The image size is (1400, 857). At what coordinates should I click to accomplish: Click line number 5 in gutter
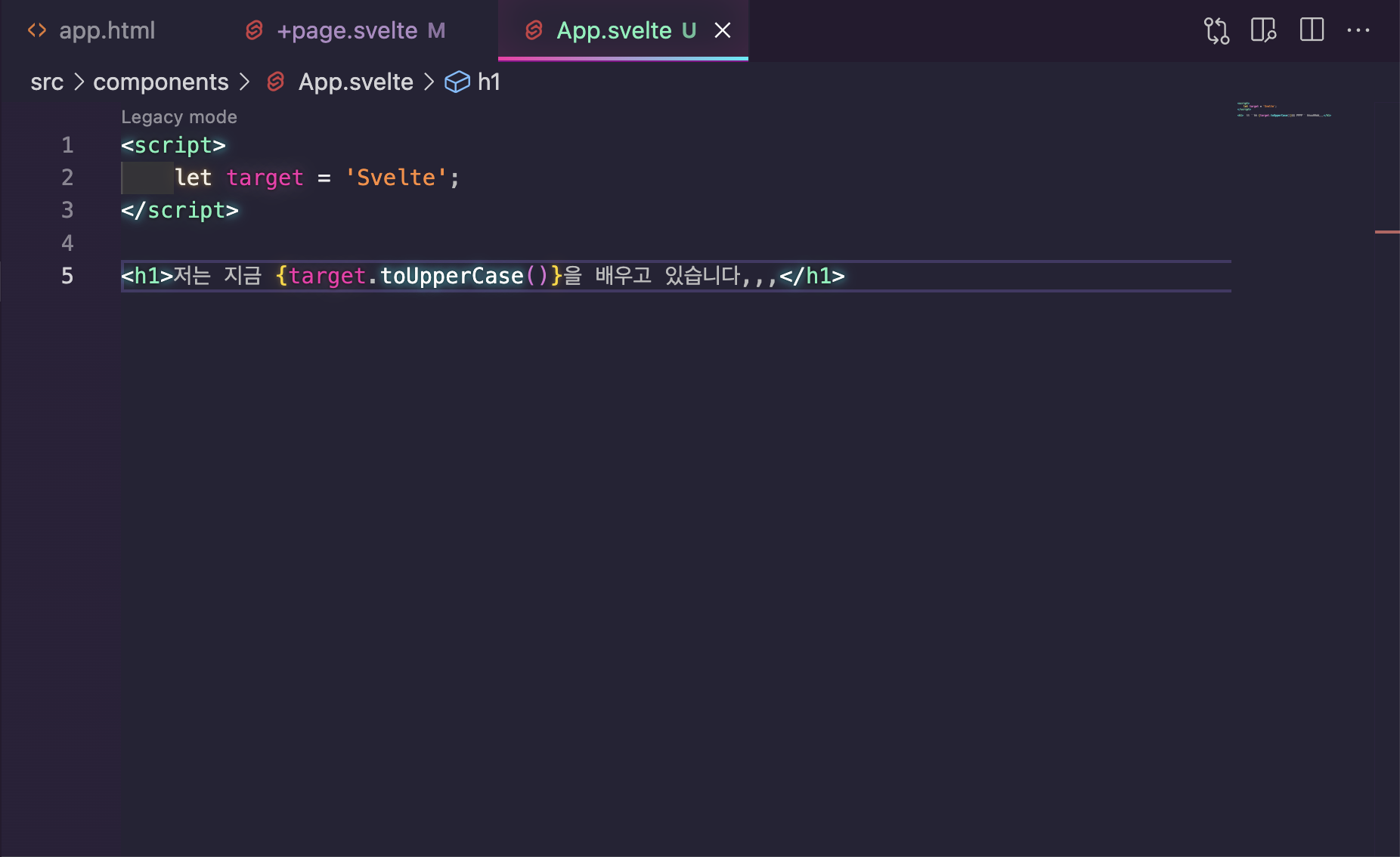pos(67,276)
